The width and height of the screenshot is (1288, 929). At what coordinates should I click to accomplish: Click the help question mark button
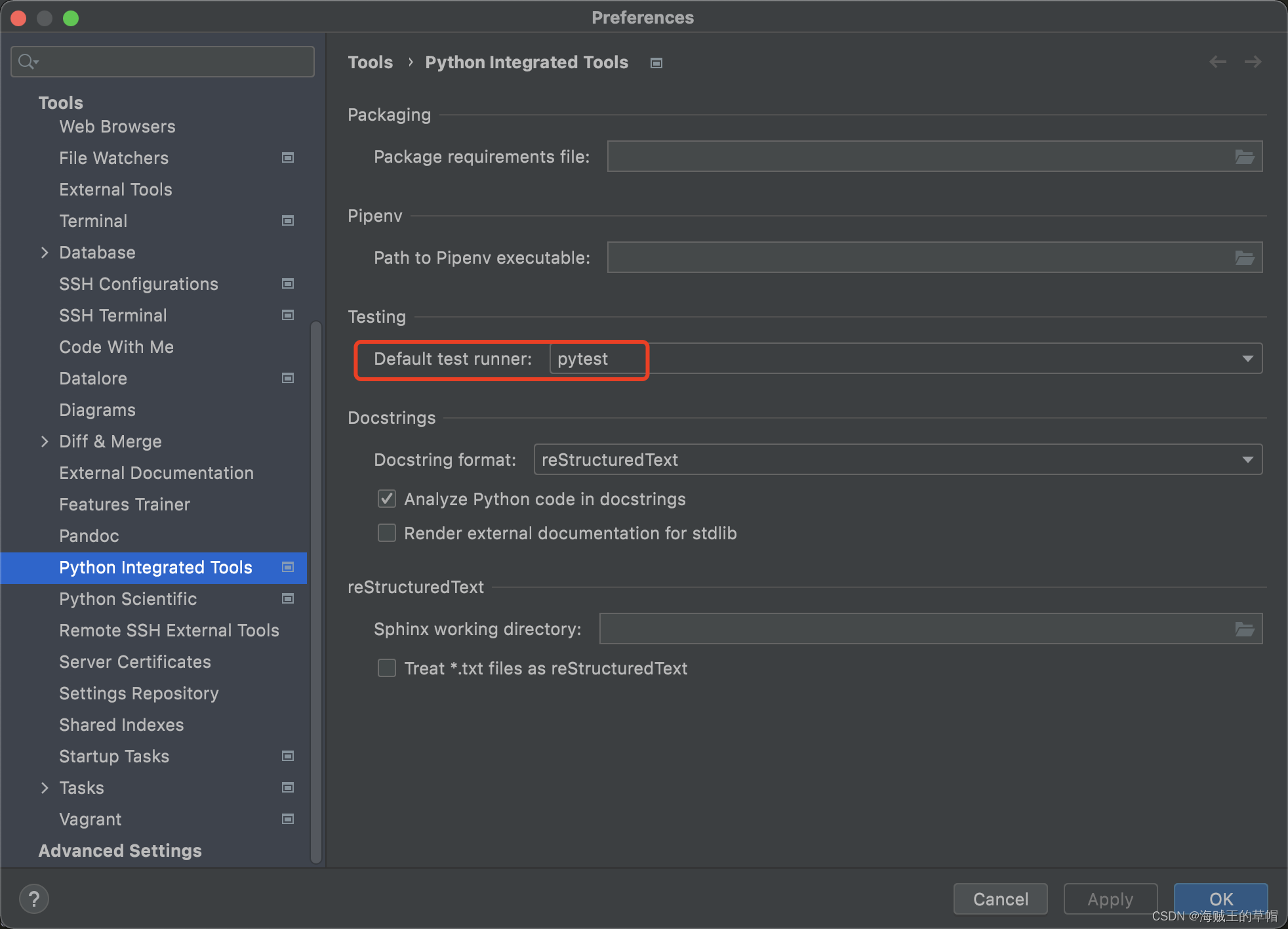[x=34, y=898]
